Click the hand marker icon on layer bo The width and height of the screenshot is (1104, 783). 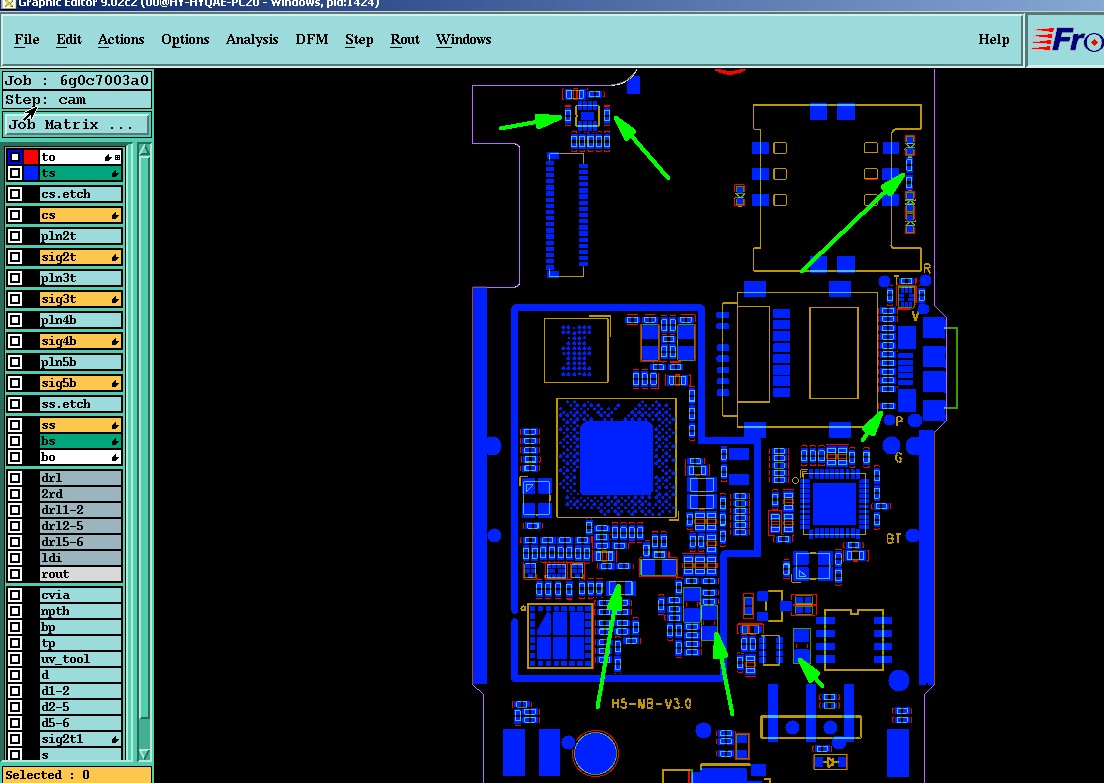tap(115, 458)
